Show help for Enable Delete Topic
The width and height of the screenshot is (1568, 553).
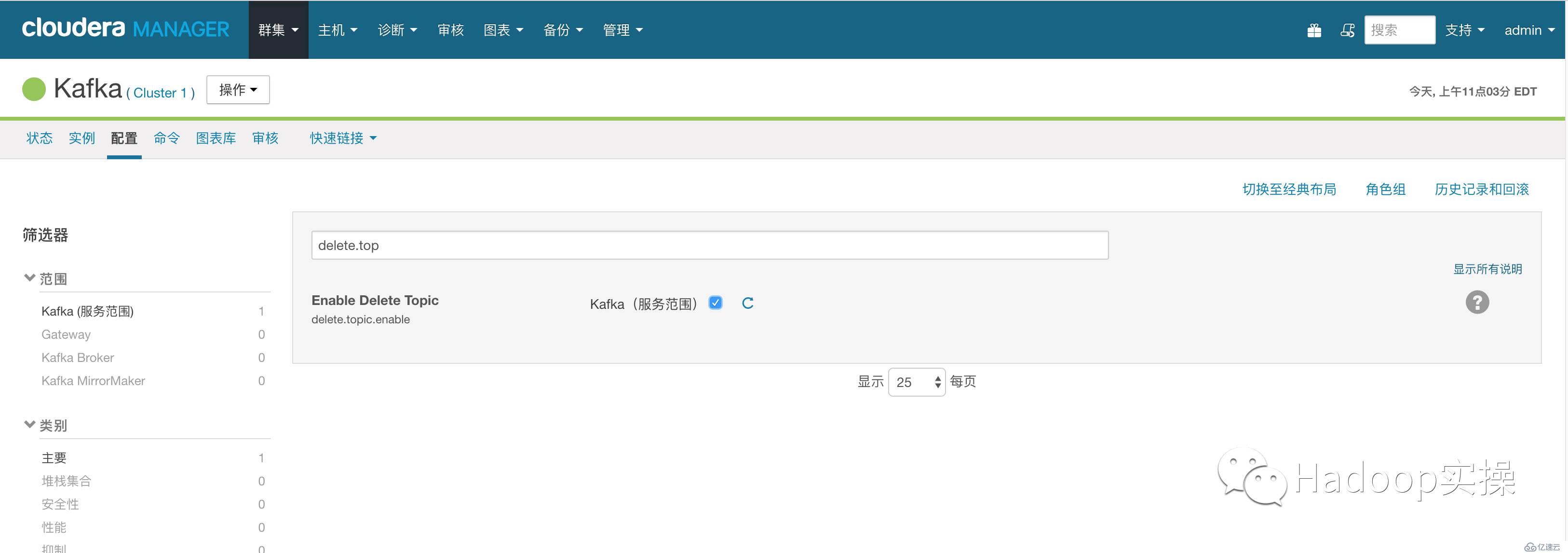(x=1477, y=302)
